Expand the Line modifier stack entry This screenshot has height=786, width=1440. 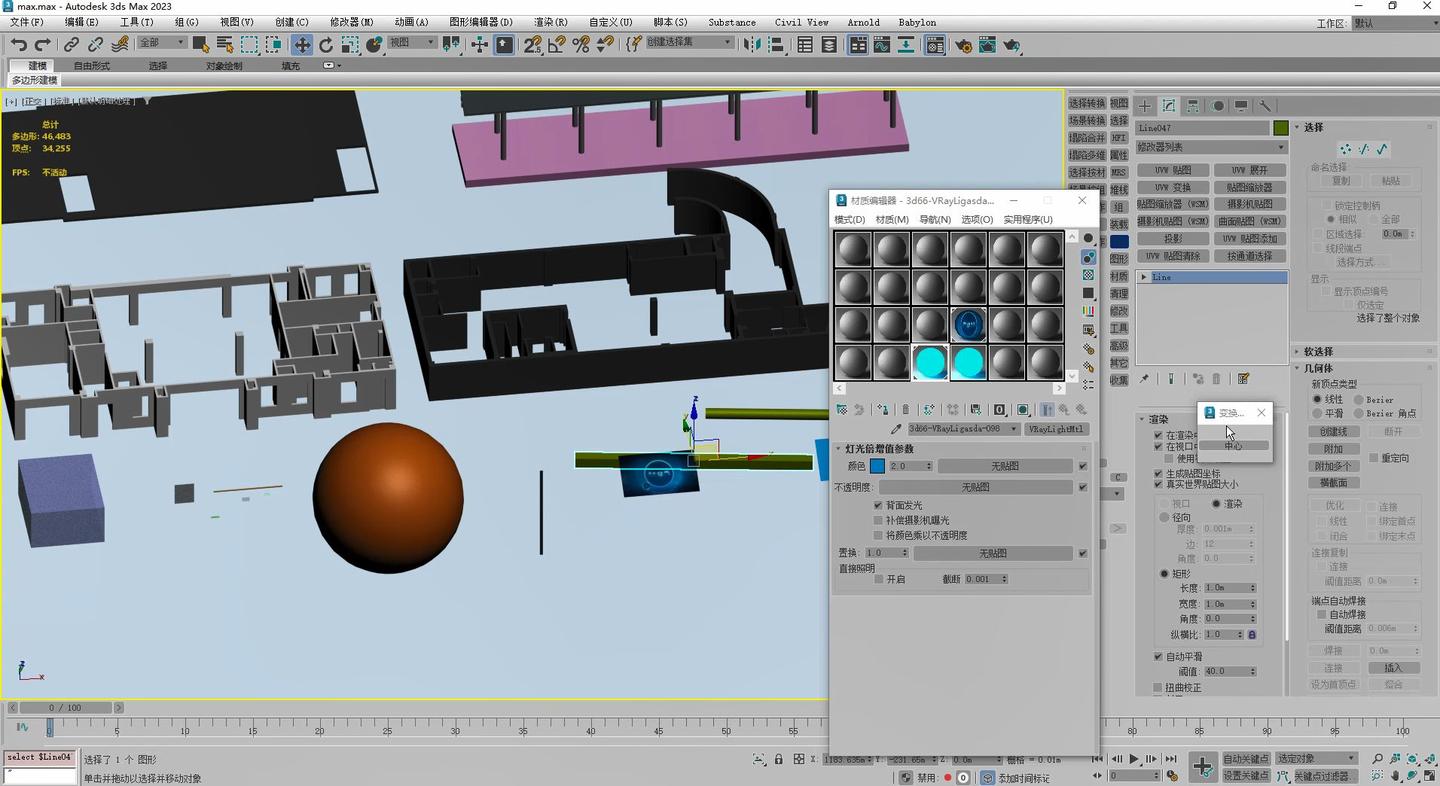click(1143, 277)
